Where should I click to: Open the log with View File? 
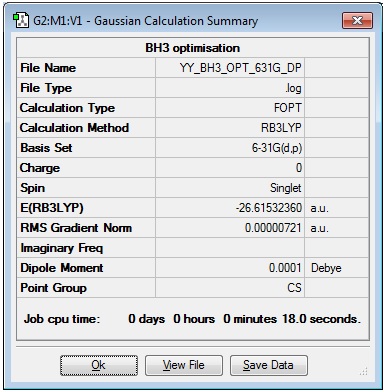[x=184, y=365]
